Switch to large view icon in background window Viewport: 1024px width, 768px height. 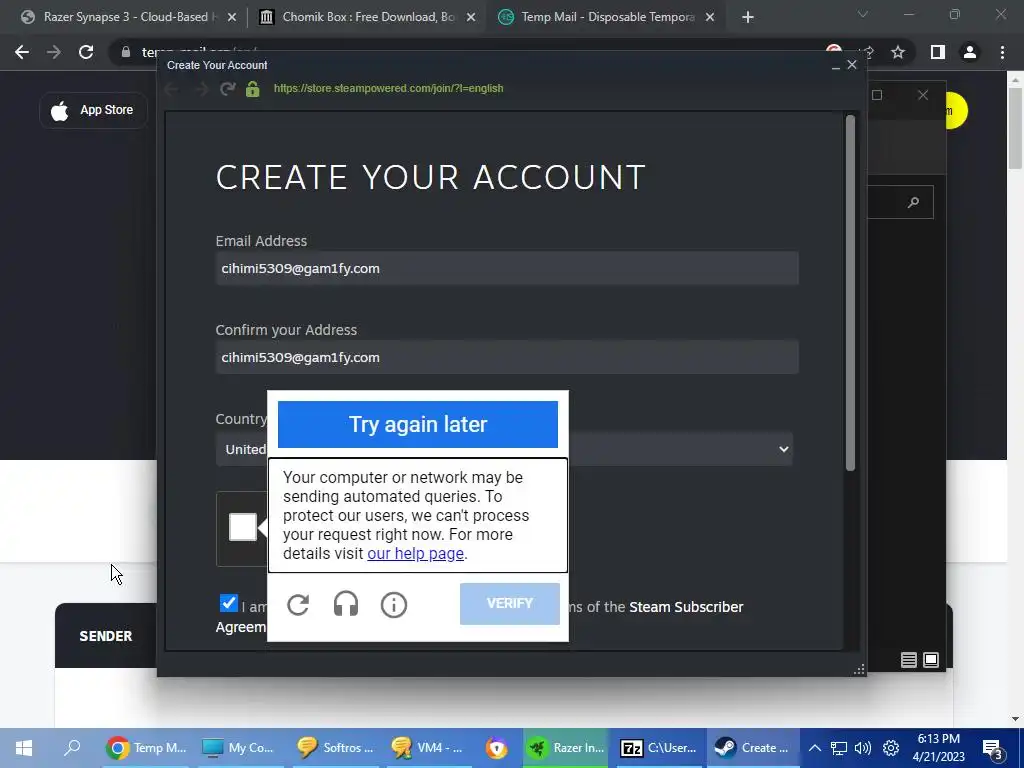pyautogui.click(x=931, y=660)
